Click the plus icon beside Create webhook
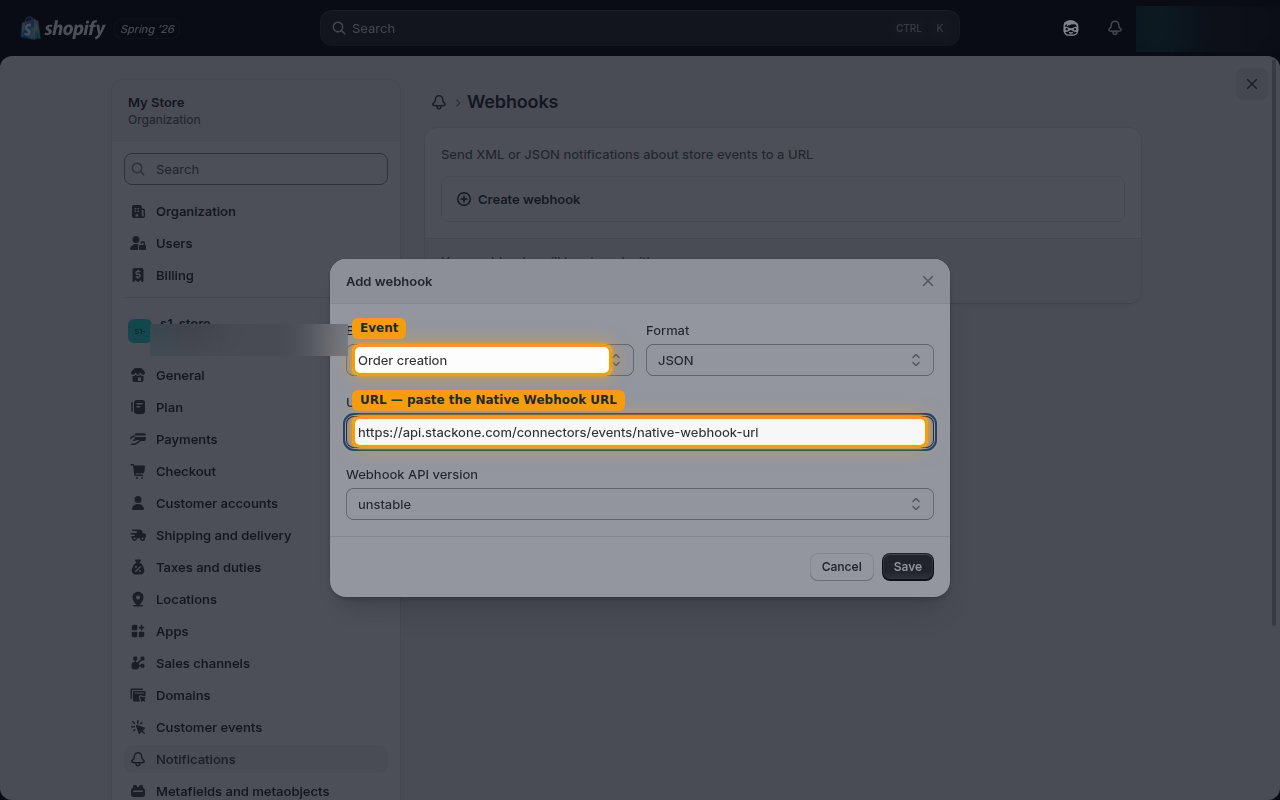Screen dimensions: 1280x800 click(x=464, y=199)
